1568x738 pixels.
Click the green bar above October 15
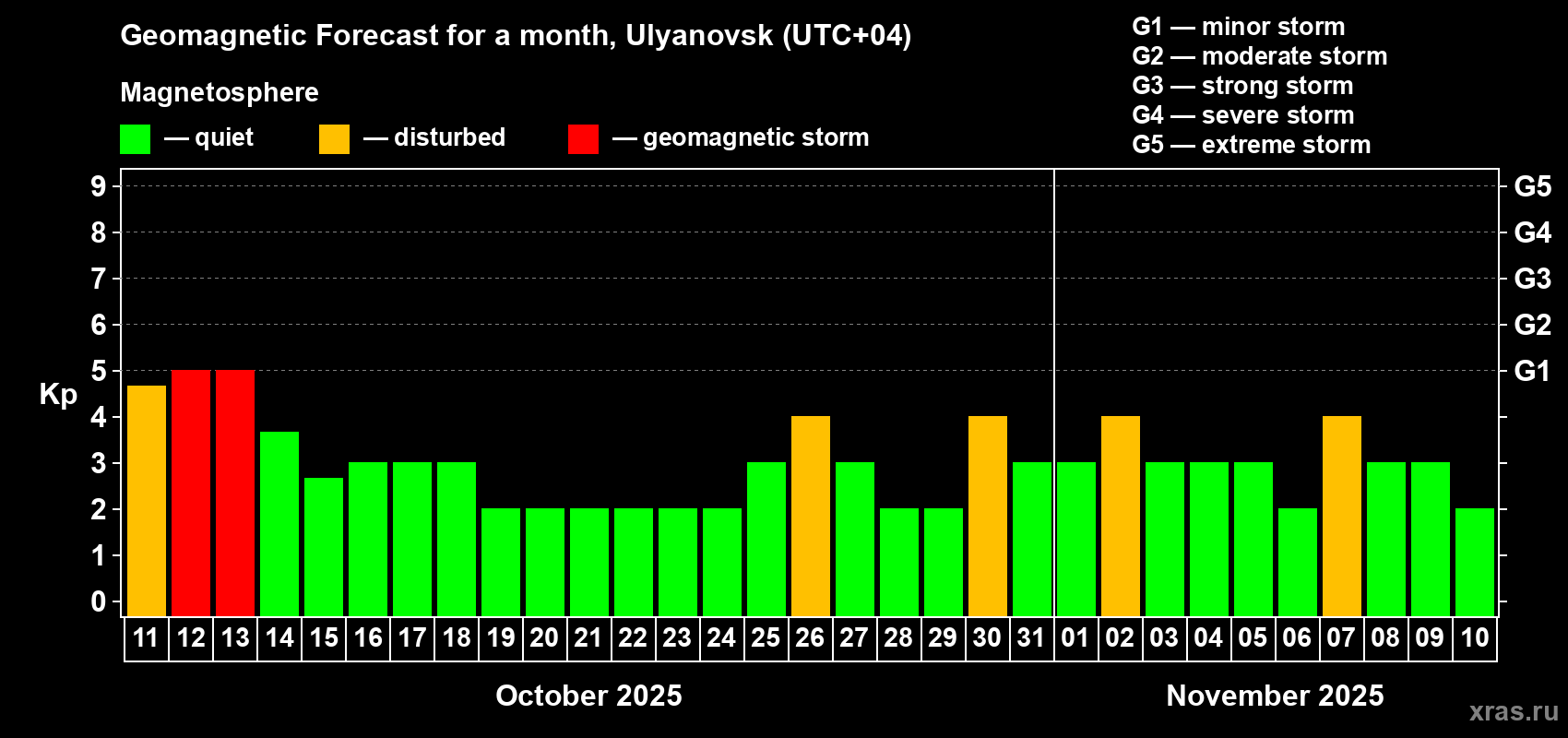(324, 547)
